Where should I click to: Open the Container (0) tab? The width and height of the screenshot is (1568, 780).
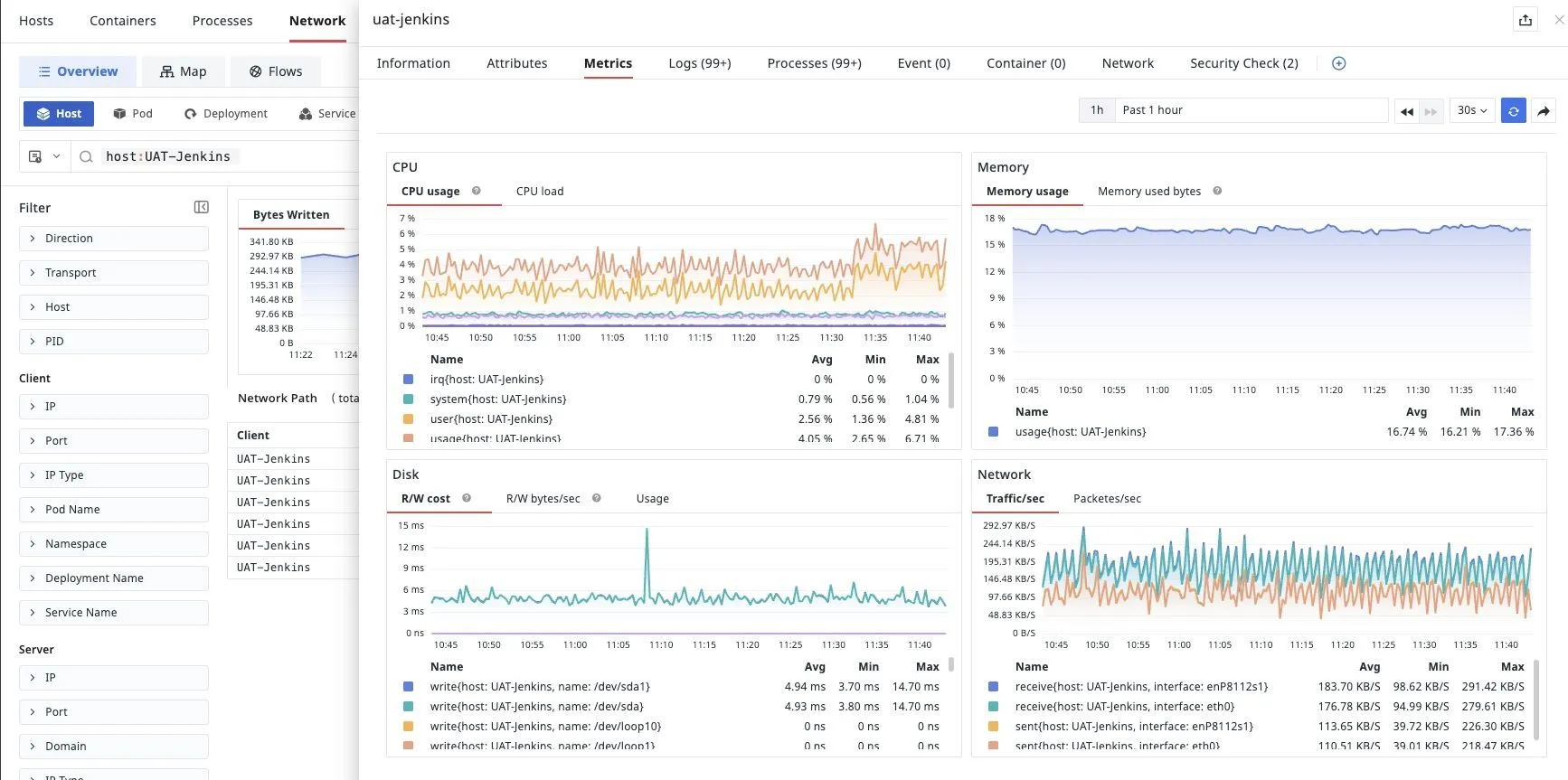pos(1025,63)
